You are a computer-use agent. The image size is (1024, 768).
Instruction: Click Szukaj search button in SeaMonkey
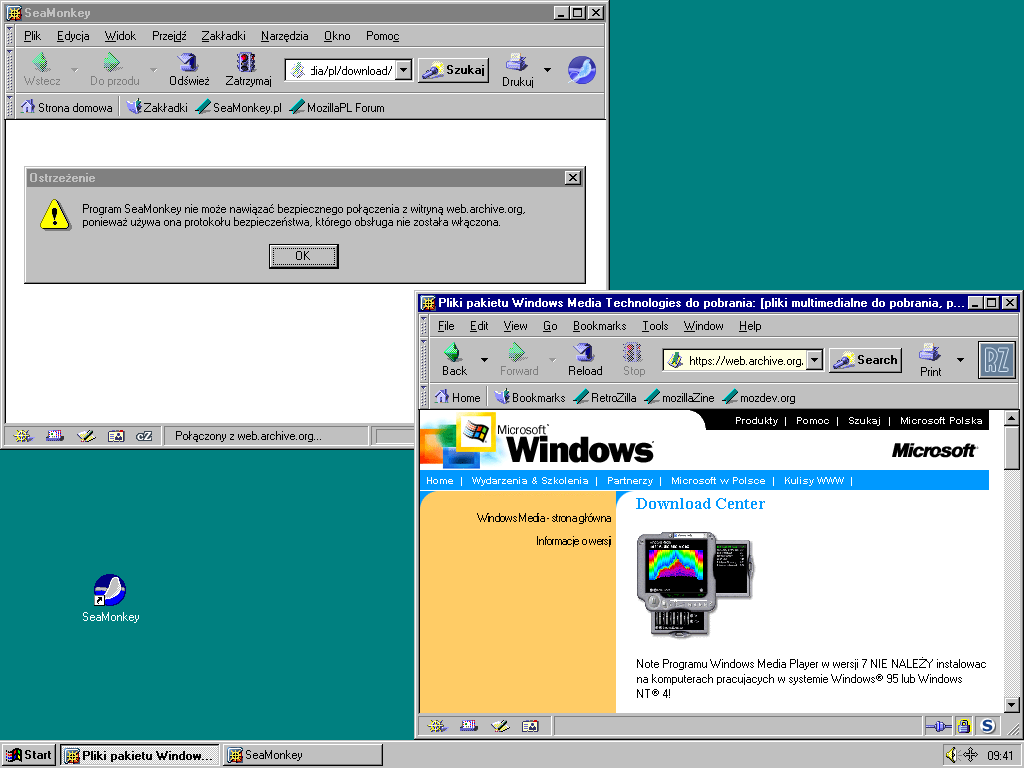(x=453, y=70)
